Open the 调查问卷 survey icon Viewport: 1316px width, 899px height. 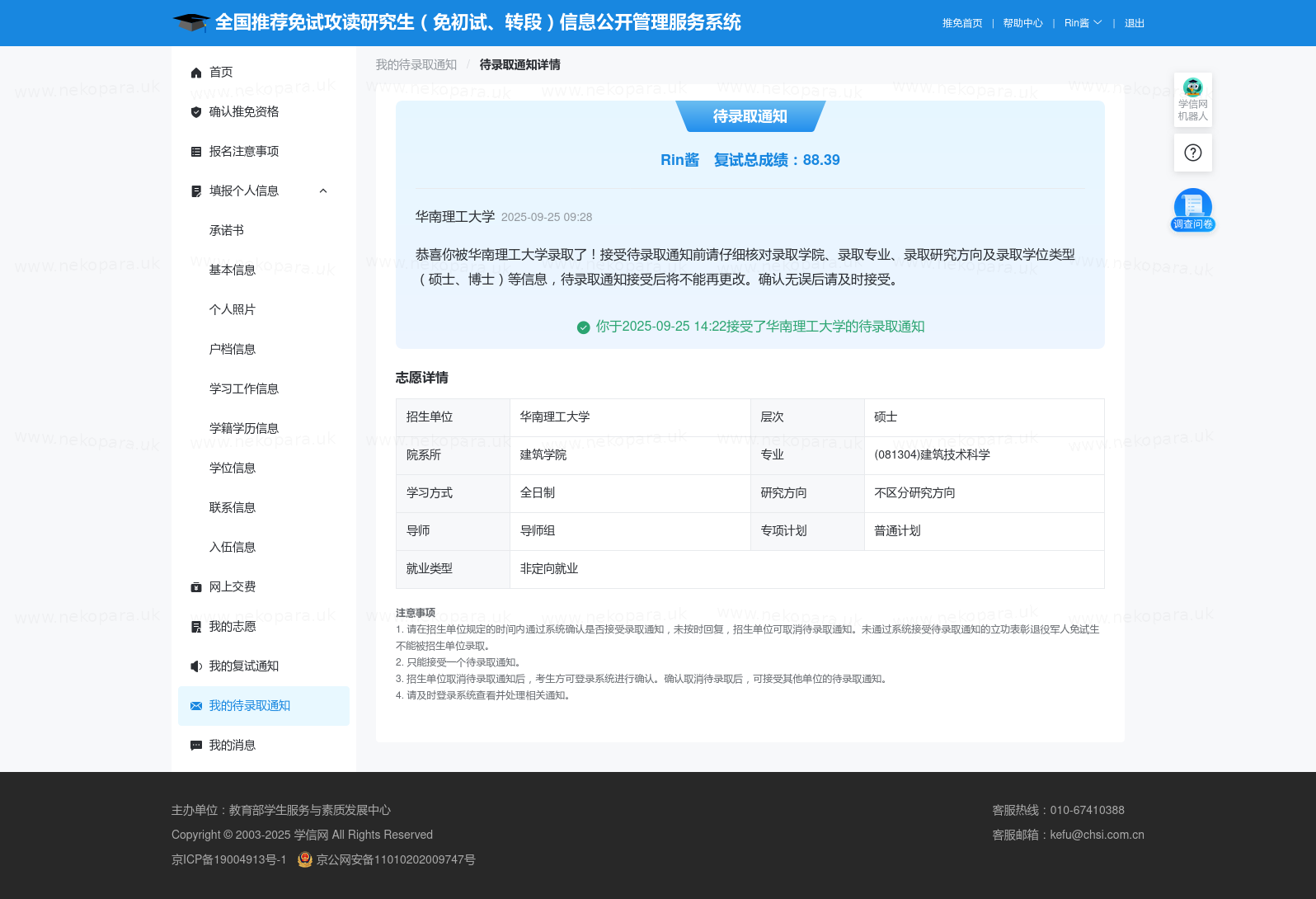[1192, 209]
